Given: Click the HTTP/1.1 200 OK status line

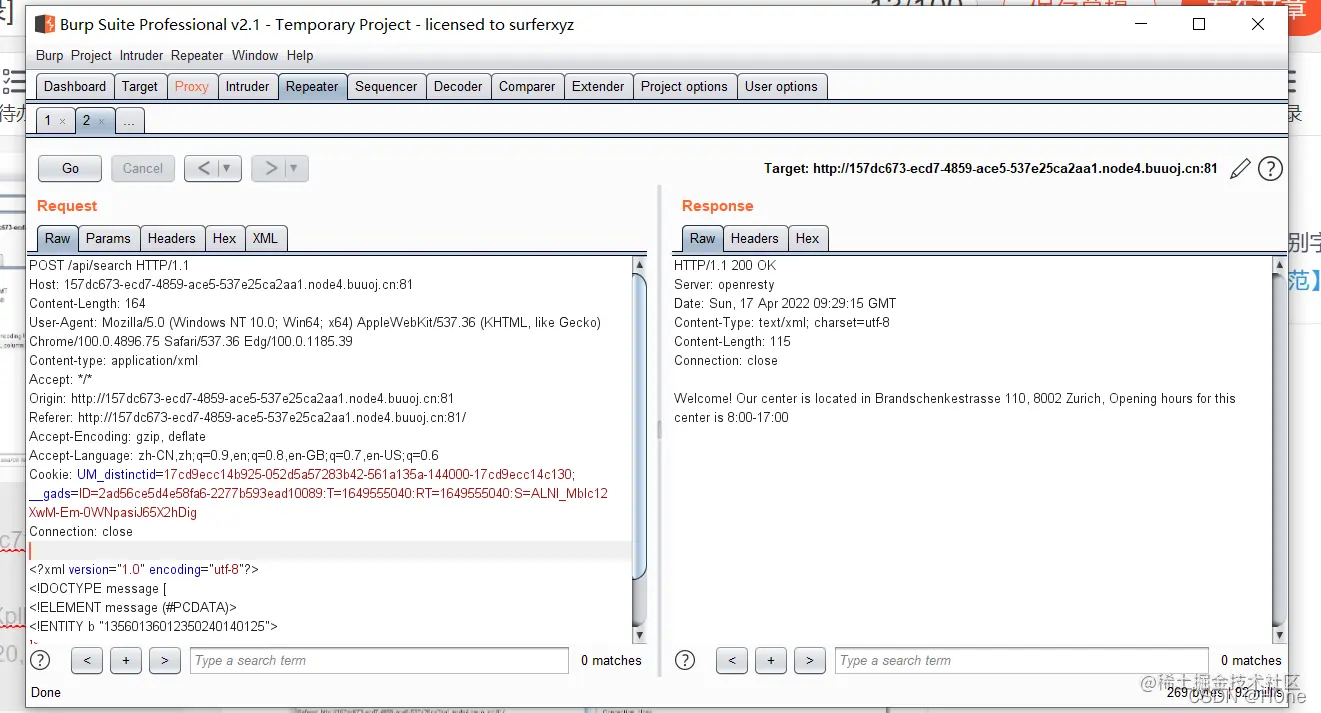Looking at the screenshot, I should coord(725,266).
